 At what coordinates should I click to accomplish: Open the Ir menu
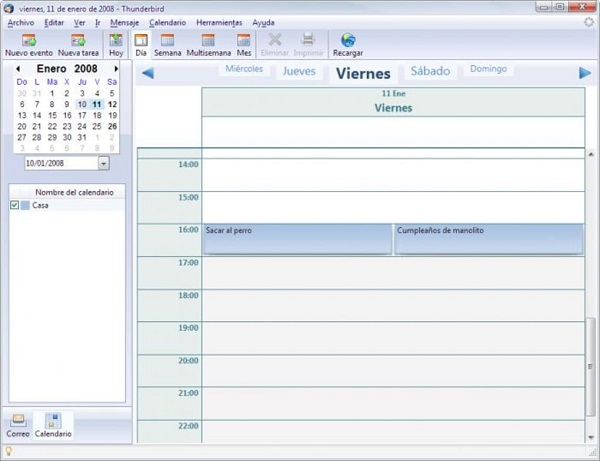coord(98,23)
